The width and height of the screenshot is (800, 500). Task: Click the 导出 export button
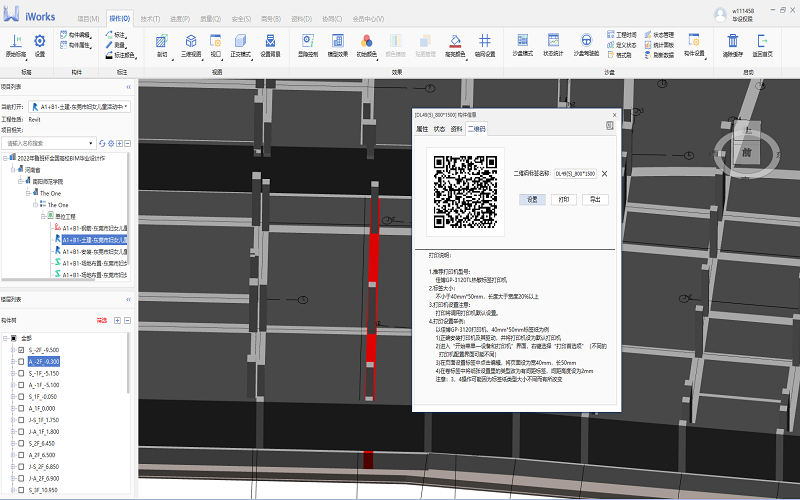click(x=595, y=199)
